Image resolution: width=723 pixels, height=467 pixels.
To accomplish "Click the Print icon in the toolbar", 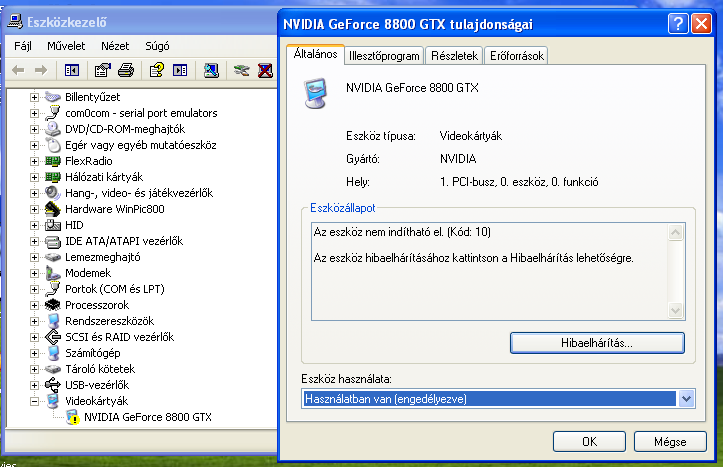I will (126, 71).
